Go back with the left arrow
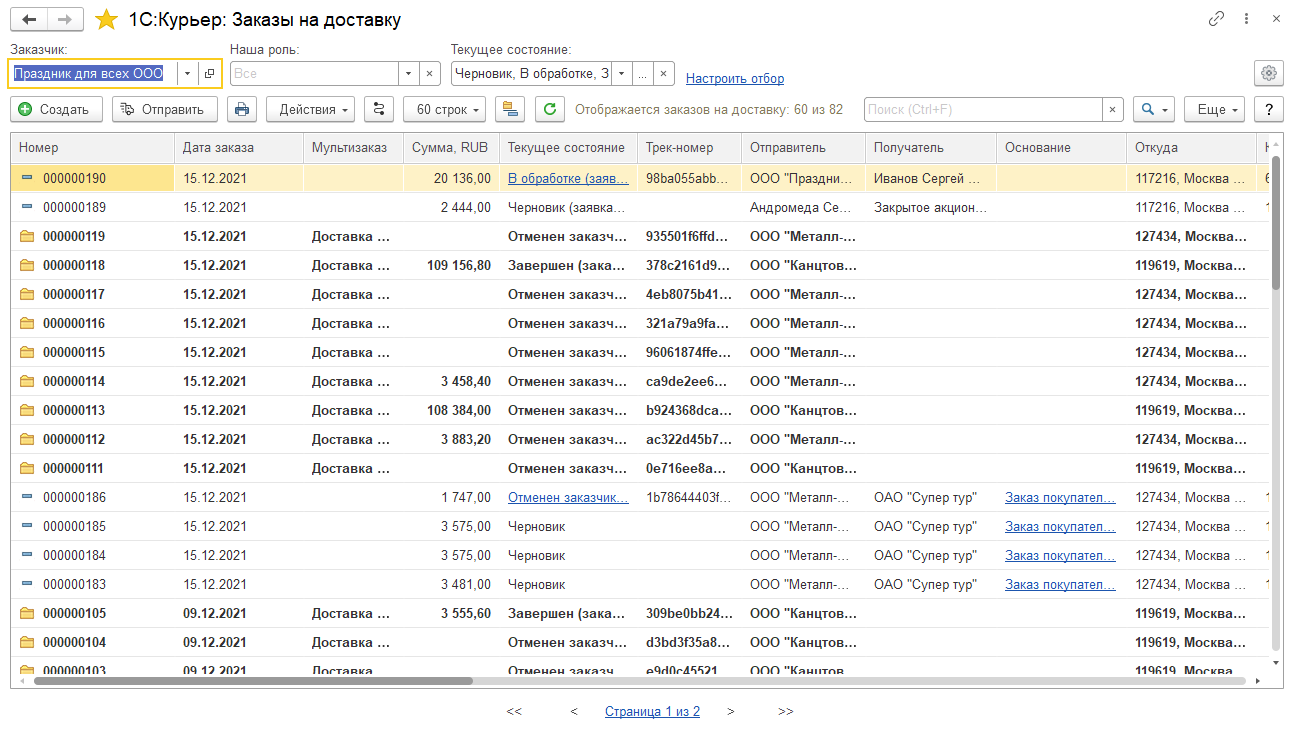This screenshot has height=737, width=1302. point(30,20)
